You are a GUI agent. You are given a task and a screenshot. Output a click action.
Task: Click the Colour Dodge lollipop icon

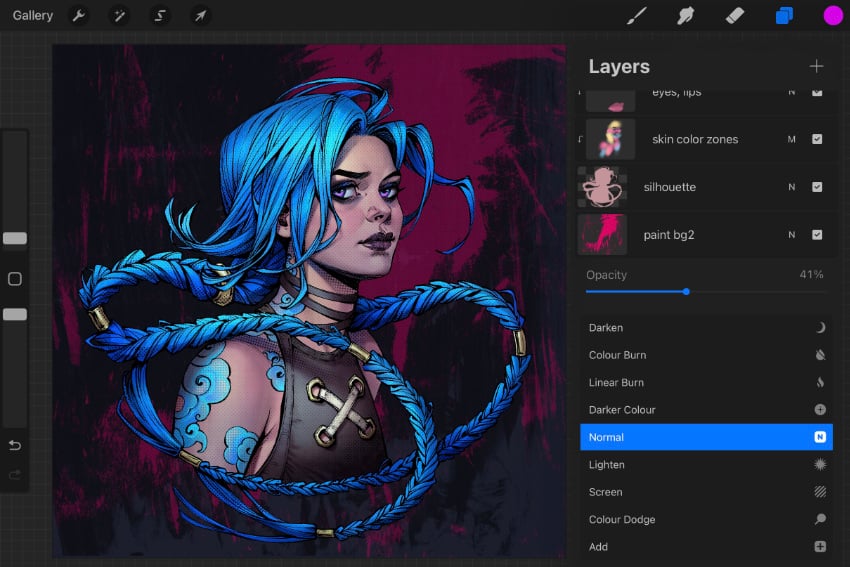tap(820, 519)
